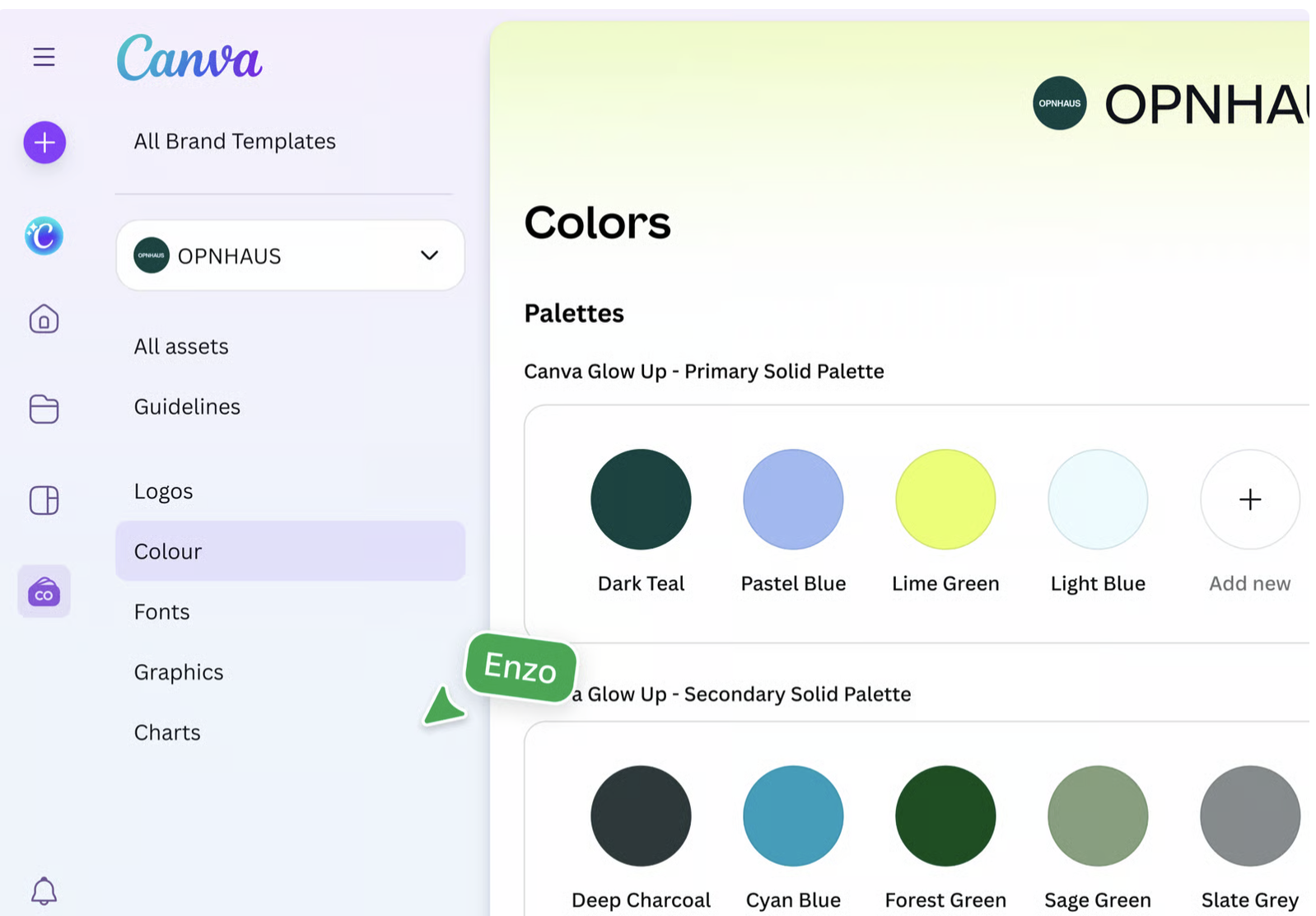Image resolution: width=1316 pixels, height=916 pixels.
Task: Select the Dark Teal color swatch
Action: (x=641, y=499)
